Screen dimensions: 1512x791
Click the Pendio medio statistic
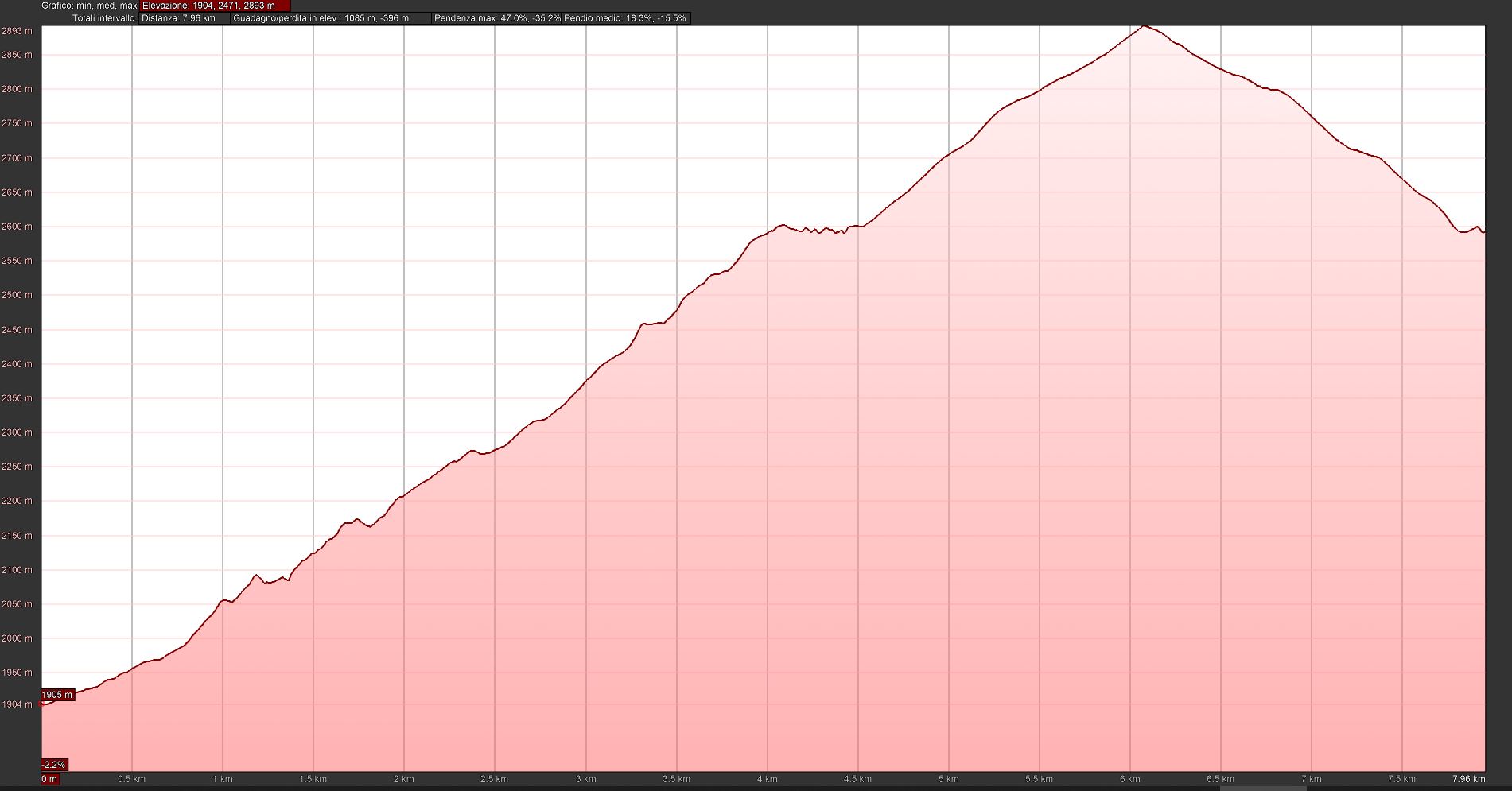(625, 18)
